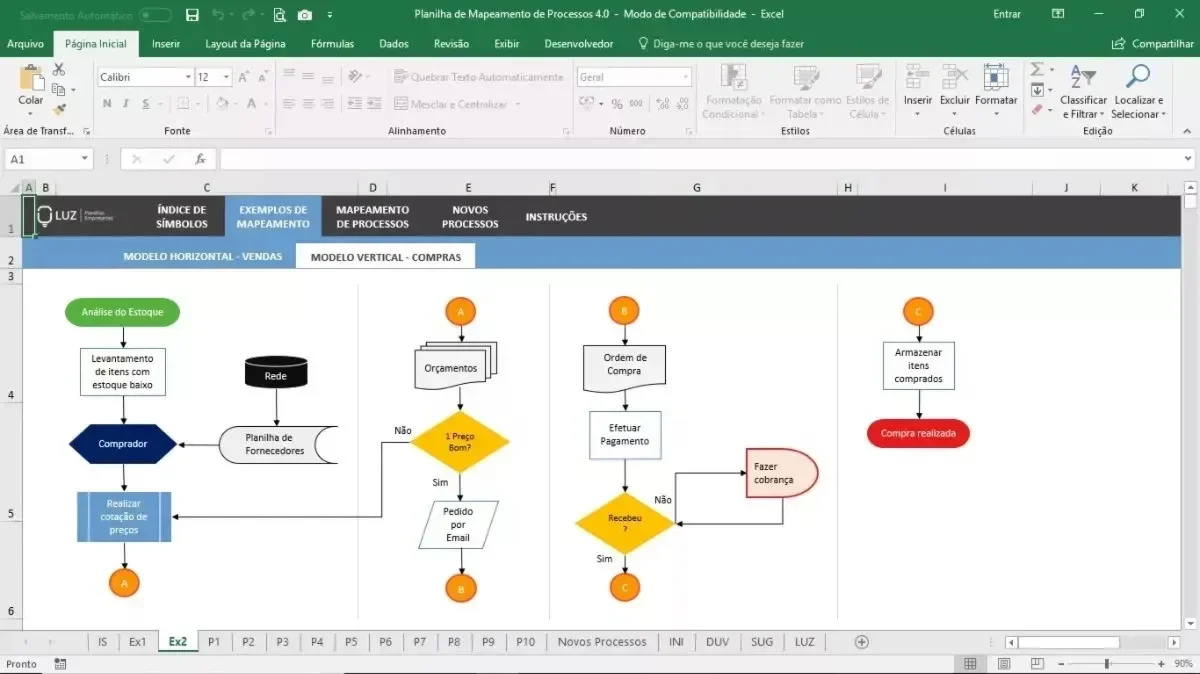Toggle underline S formatting
The height and width of the screenshot is (674, 1200).
[x=146, y=104]
